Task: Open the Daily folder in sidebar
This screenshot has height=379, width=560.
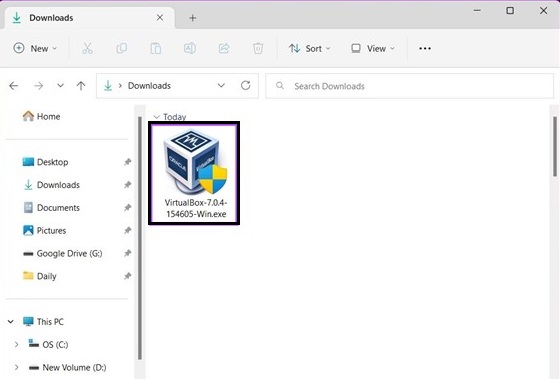Action: pos(39,276)
